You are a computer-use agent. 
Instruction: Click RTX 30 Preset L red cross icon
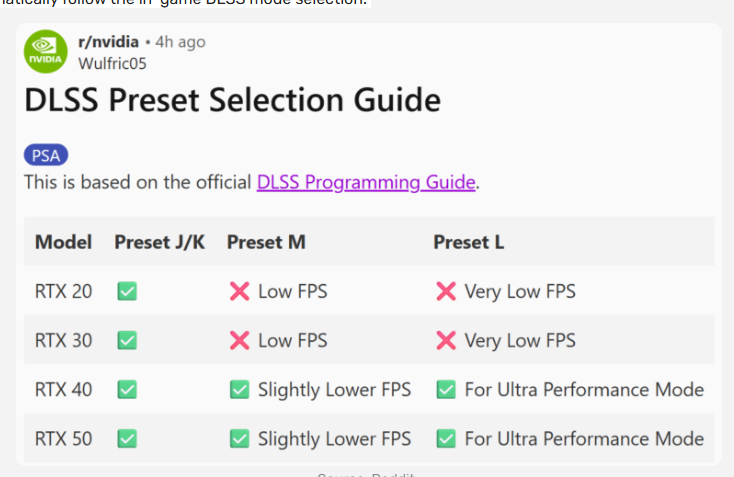tap(446, 340)
